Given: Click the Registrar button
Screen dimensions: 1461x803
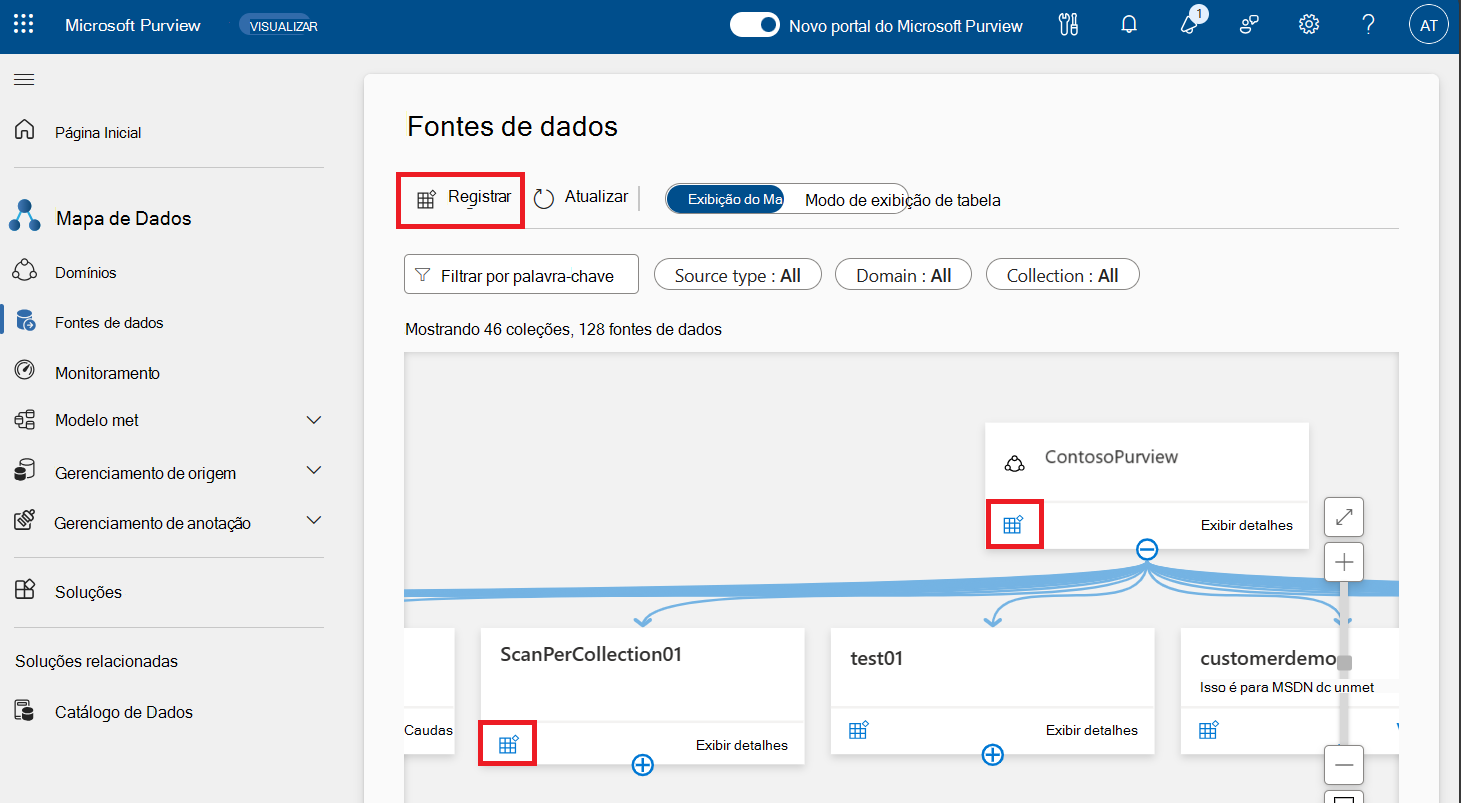Looking at the screenshot, I should (462, 199).
